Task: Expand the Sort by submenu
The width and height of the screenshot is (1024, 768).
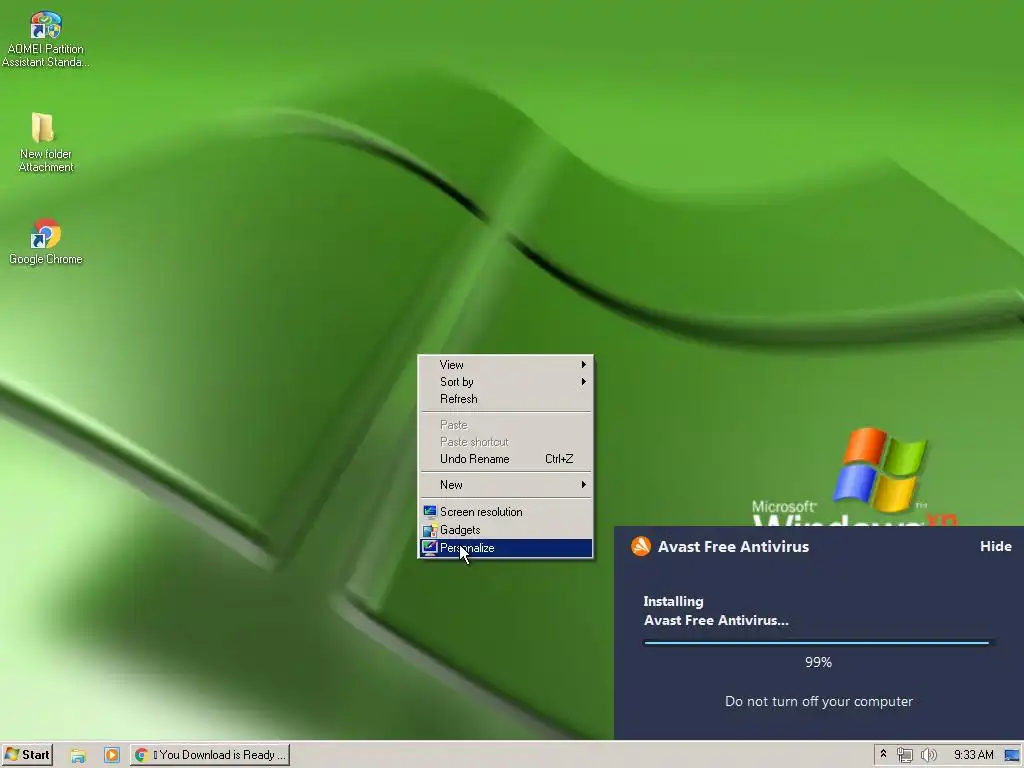Action: pyautogui.click(x=505, y=382)
